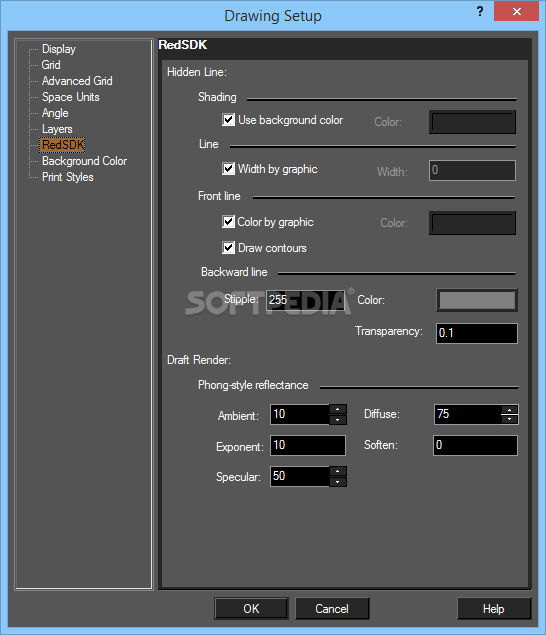Viewport: 546px width, 635px height.
Task: Click the Front line color swatch
Action: tap(472, 223)
